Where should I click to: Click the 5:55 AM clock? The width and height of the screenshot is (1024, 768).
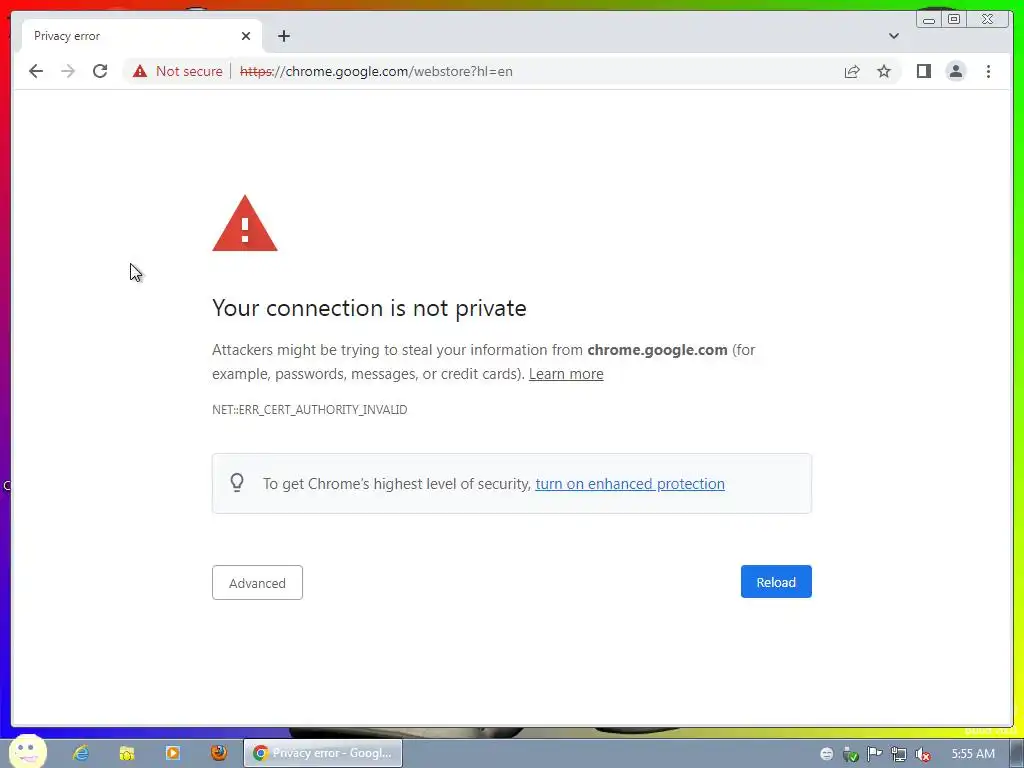click(973, 754)
